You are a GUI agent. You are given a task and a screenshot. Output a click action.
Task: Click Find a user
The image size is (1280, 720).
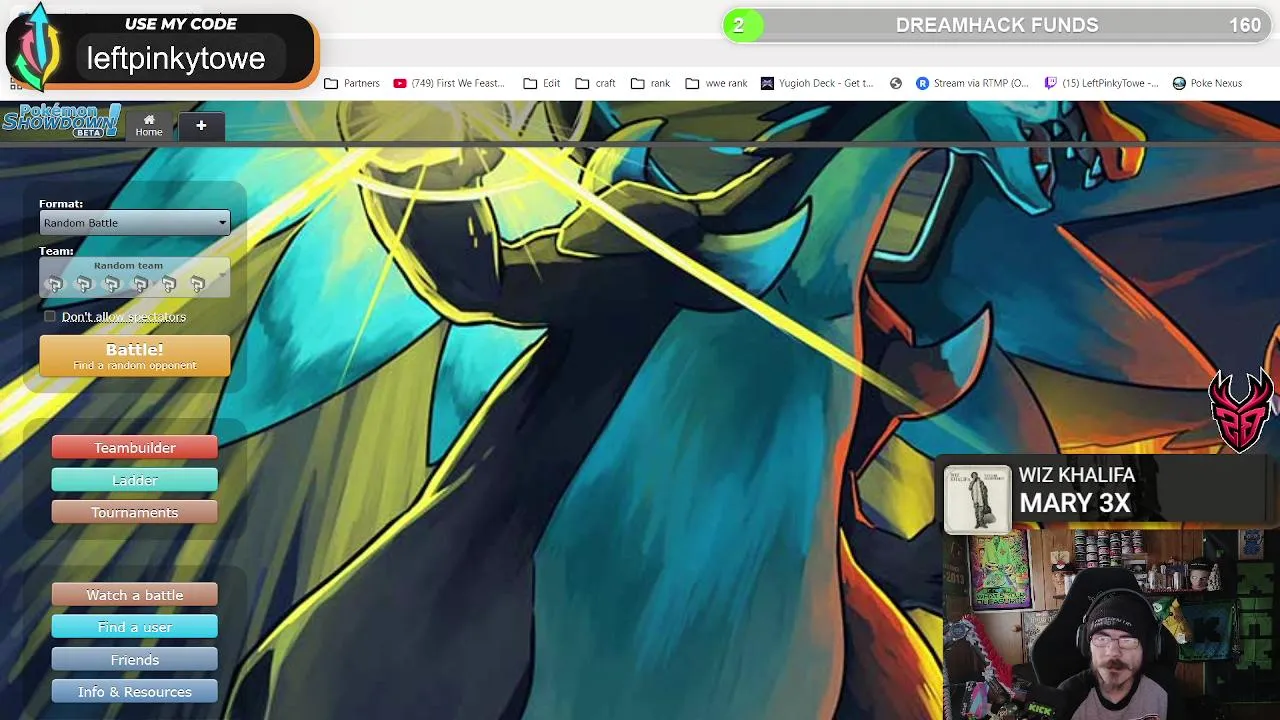coord(135,627)
